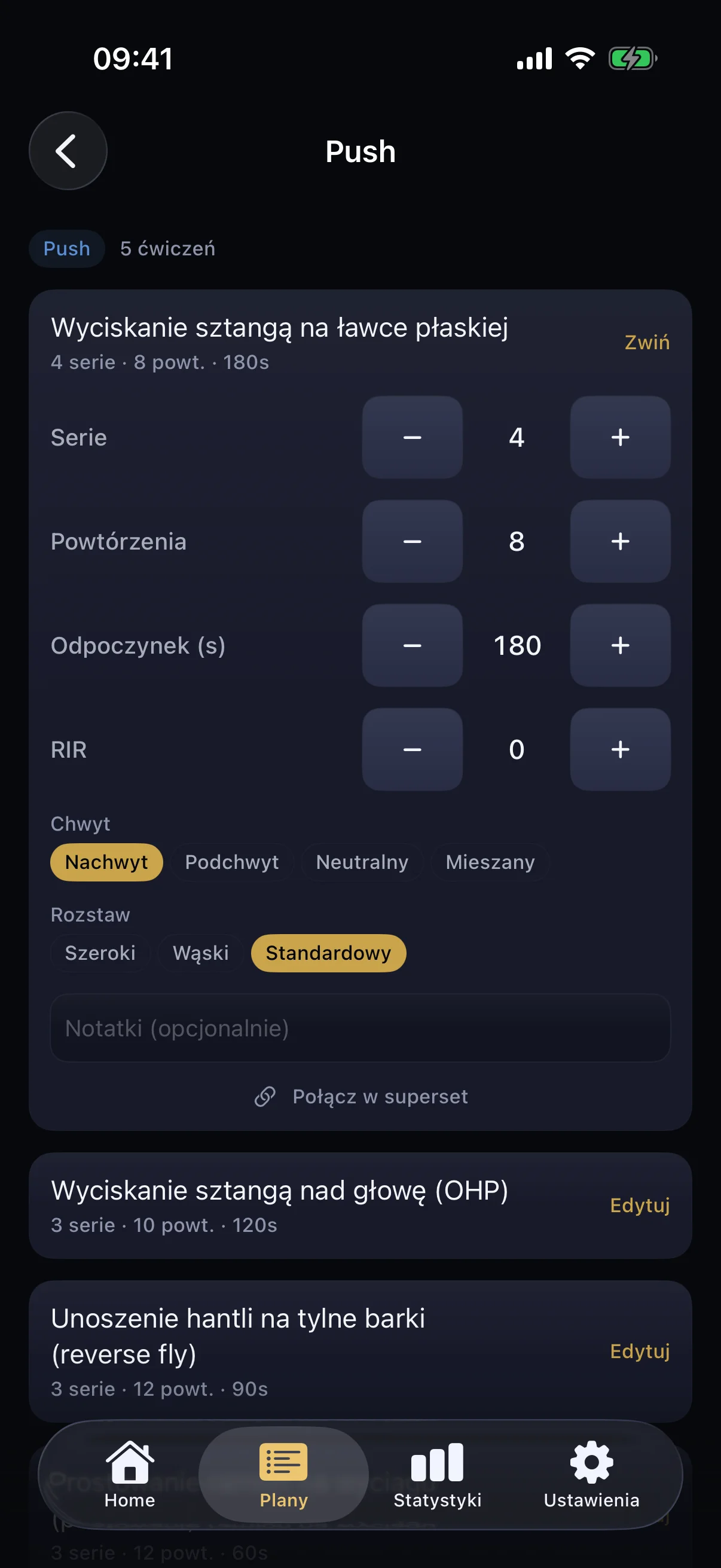Open the Home tab icon
This screenshot has width=721, height=1568.
(x=130, y=1462)
